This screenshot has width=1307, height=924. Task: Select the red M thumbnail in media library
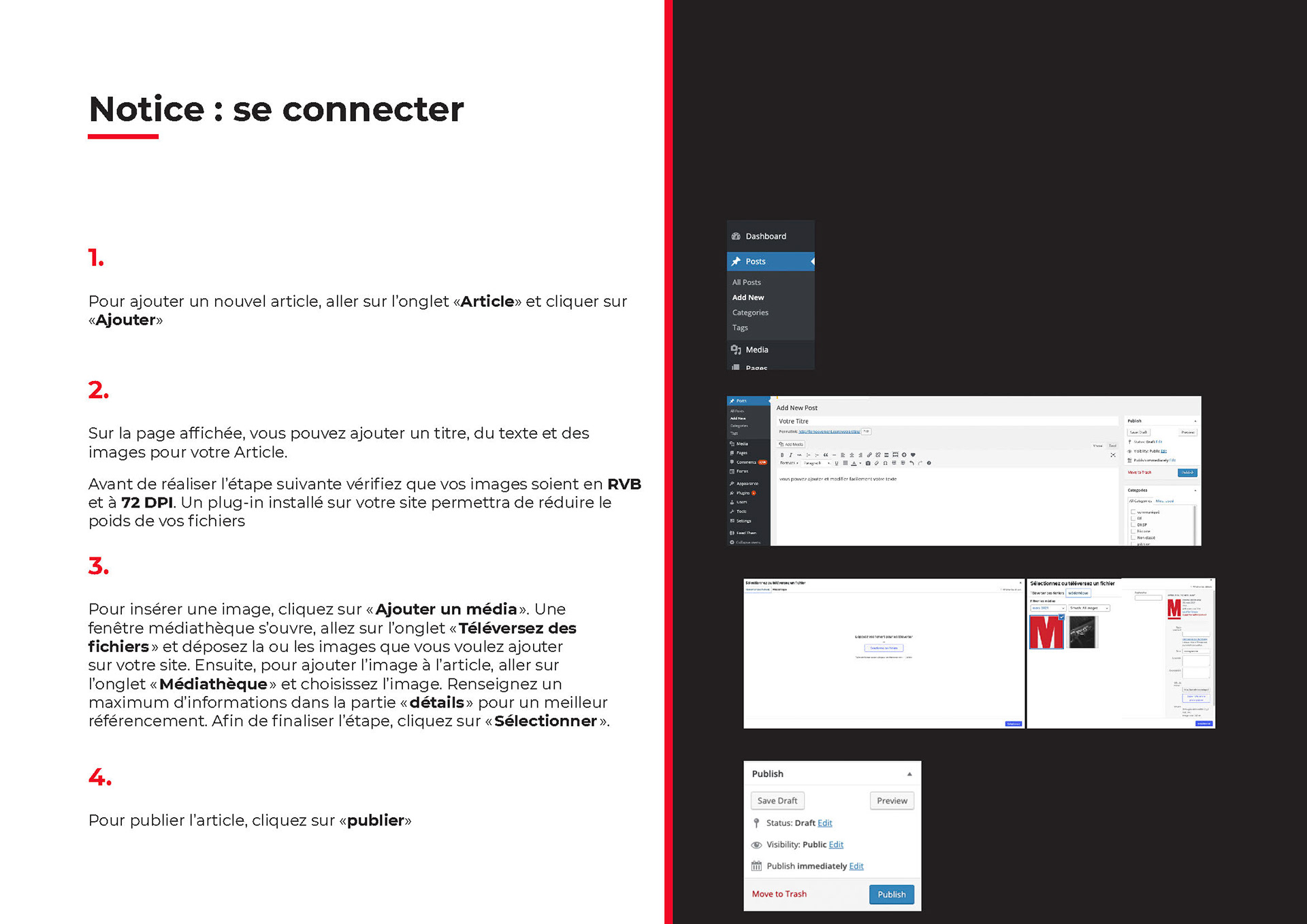tap(1047, 632)
